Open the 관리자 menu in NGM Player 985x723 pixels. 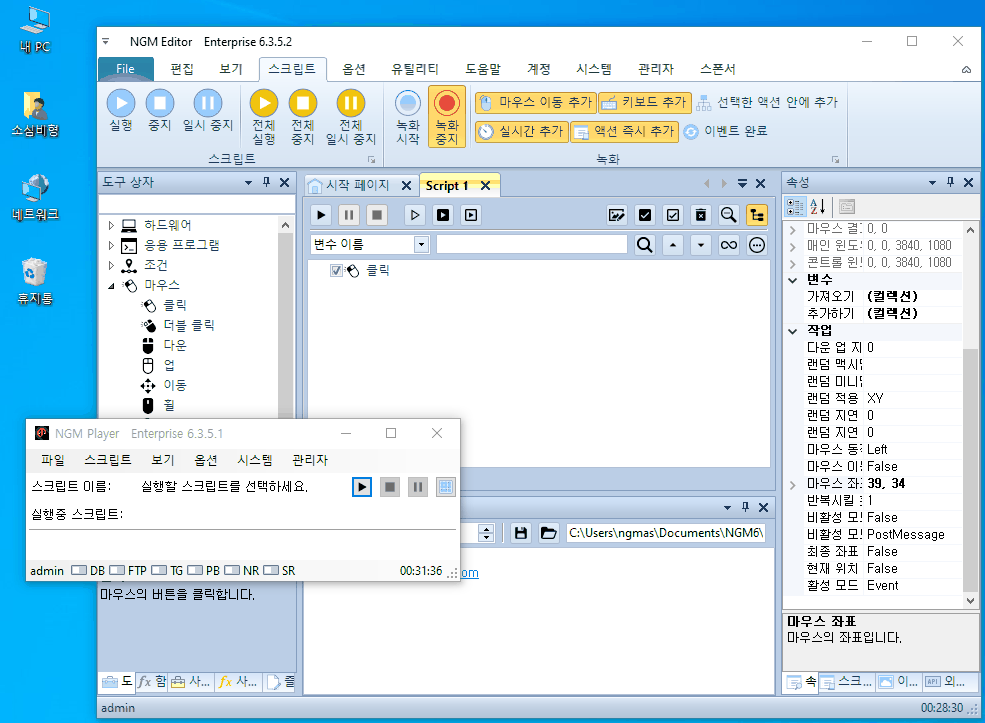[310, 460]
